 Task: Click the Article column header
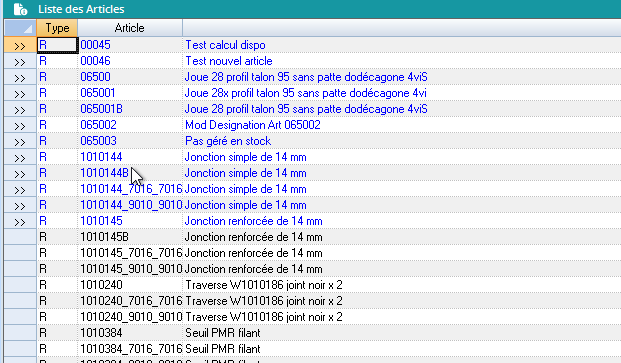[x=130, y=28]
